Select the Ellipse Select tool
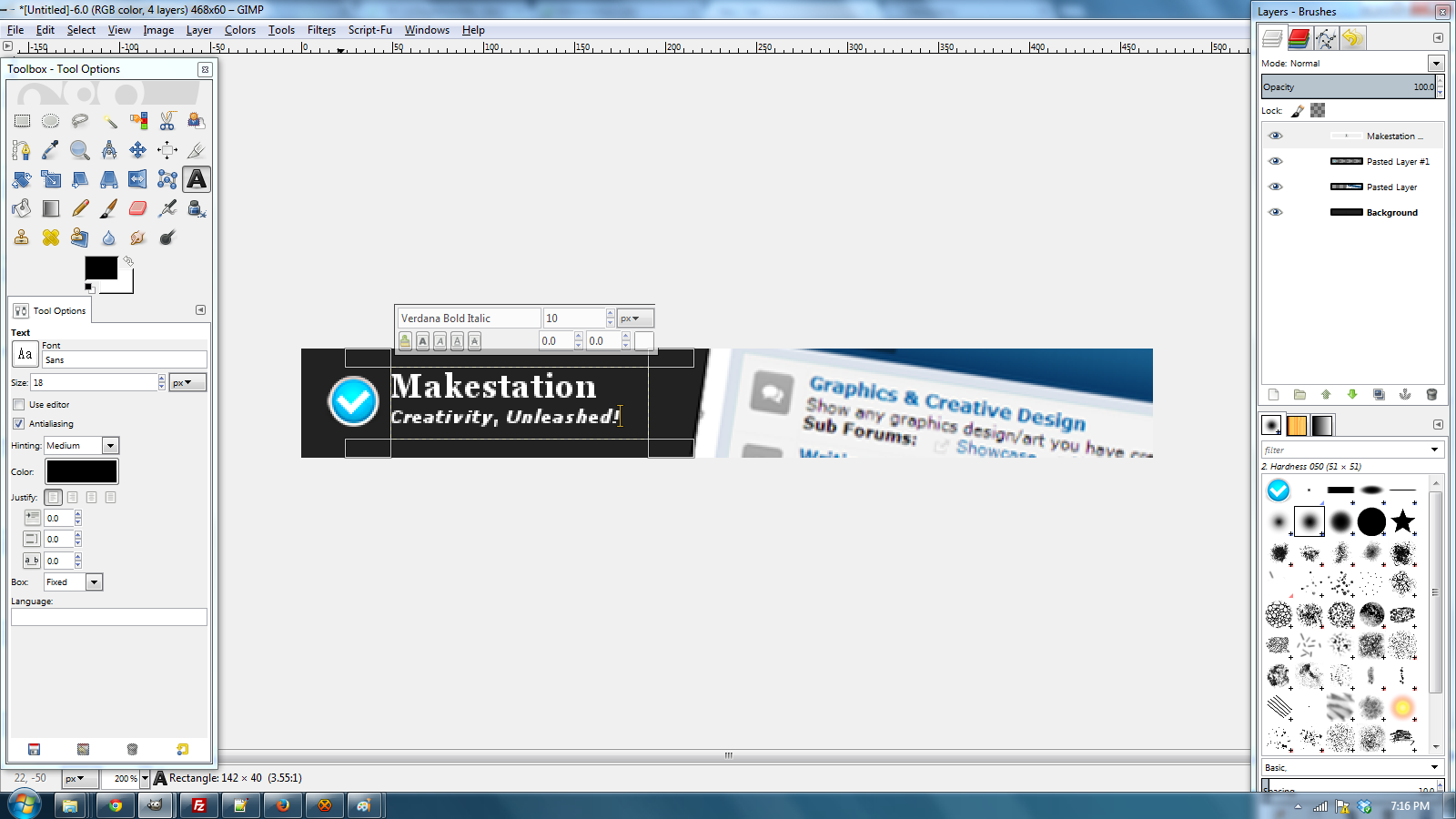 point(51,121)
